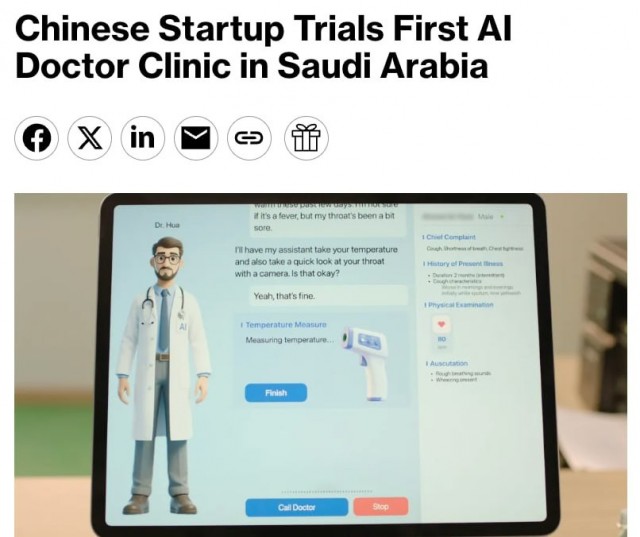The image size is (640, 537).
Task: Click the heart rate icon under Physical Examination
Action: pyautogui.click(x=441, y=324)
